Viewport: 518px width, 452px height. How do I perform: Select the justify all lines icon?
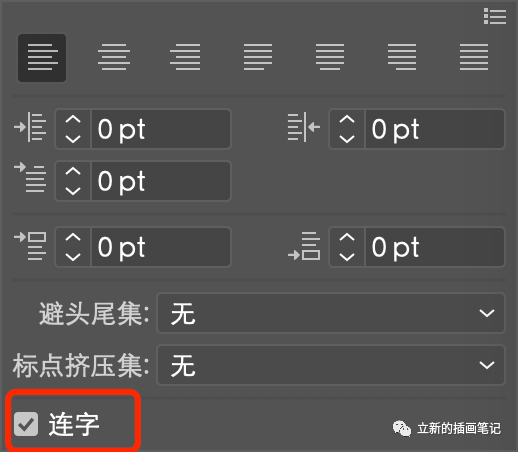click(x=474, y=57)
